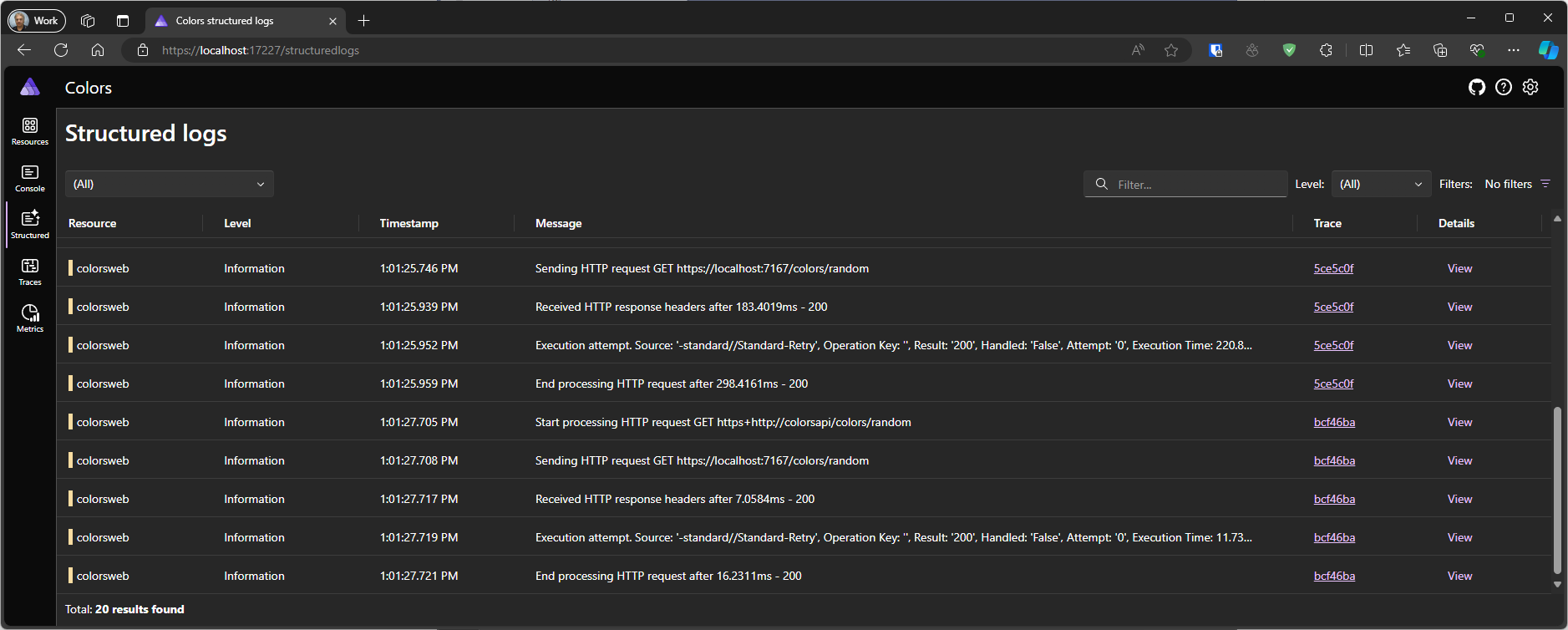Toggle browser split screen view
The image size is (1568, 630).
tap(1366, 51)
